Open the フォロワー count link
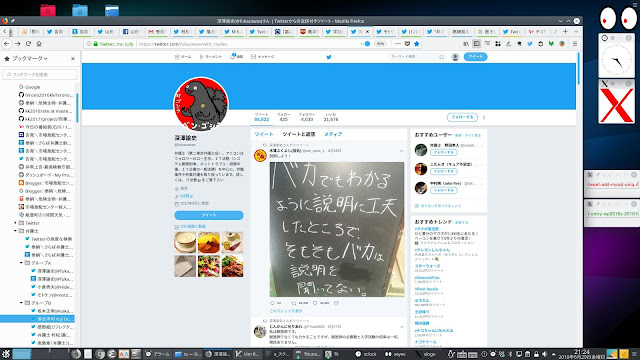This screenshot has width=640, height=360. 307,117
